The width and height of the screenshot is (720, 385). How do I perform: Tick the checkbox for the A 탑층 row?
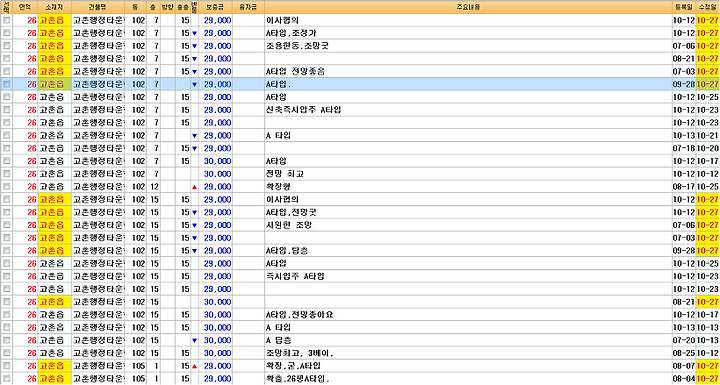tap(6, 340)
